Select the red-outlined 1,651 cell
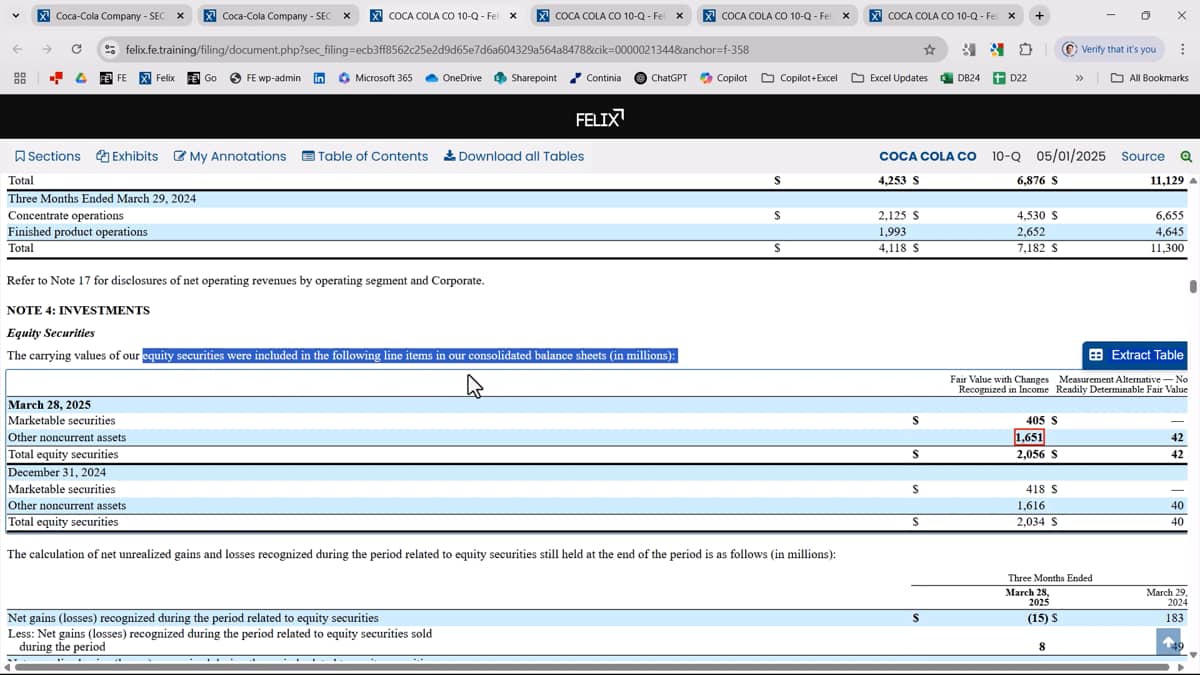Viewport: 1200px width, 675px height. point(1029,437)
